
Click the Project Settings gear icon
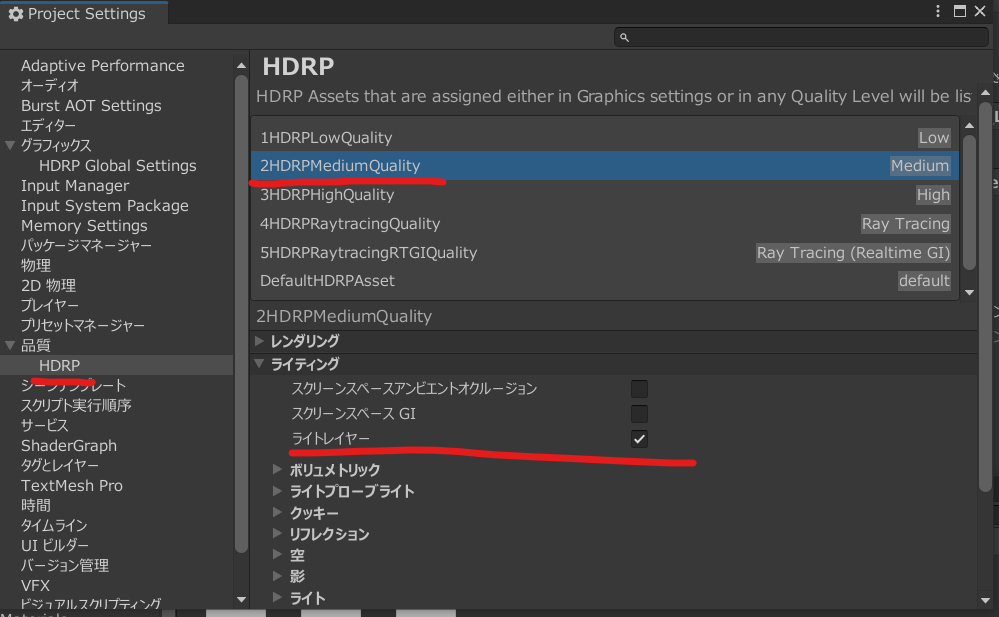[x=15, y=14]
